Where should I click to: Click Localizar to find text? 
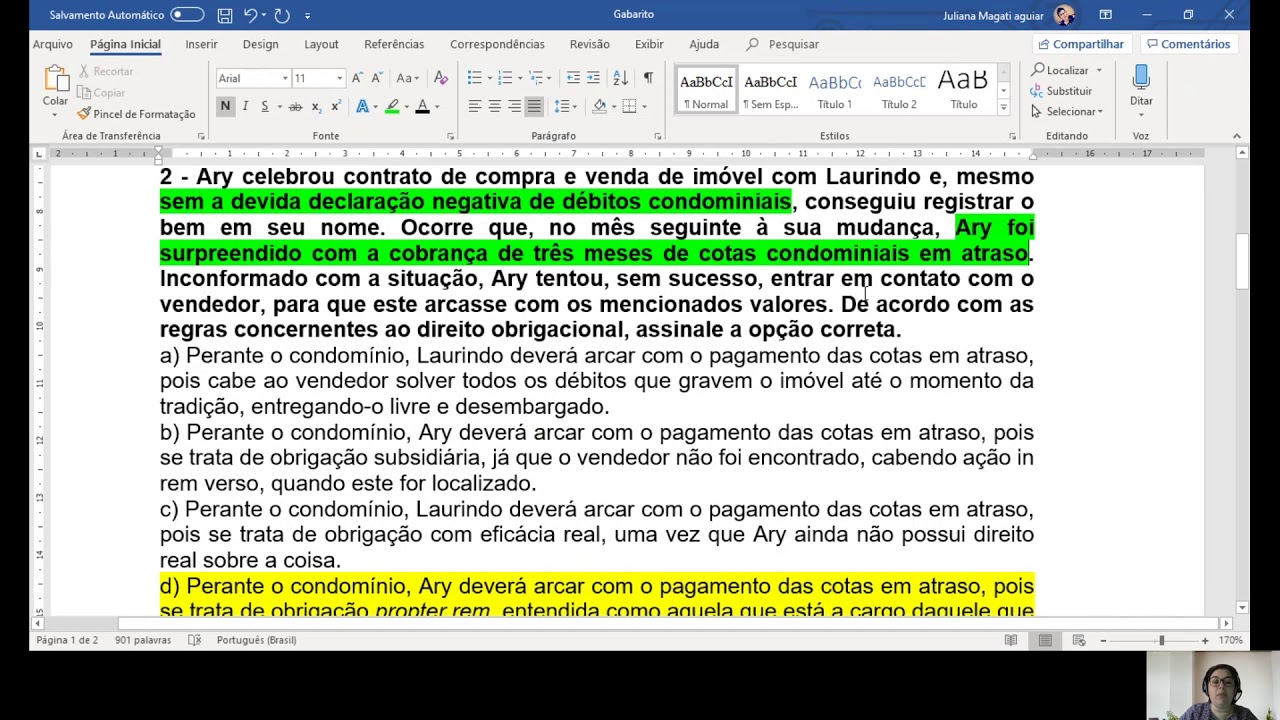[x=1066, y=70]
